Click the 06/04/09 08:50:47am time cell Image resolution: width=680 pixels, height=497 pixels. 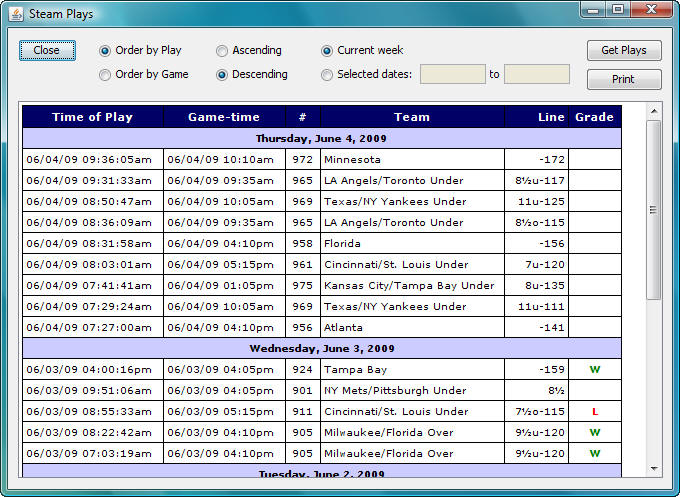click(93, 201)
